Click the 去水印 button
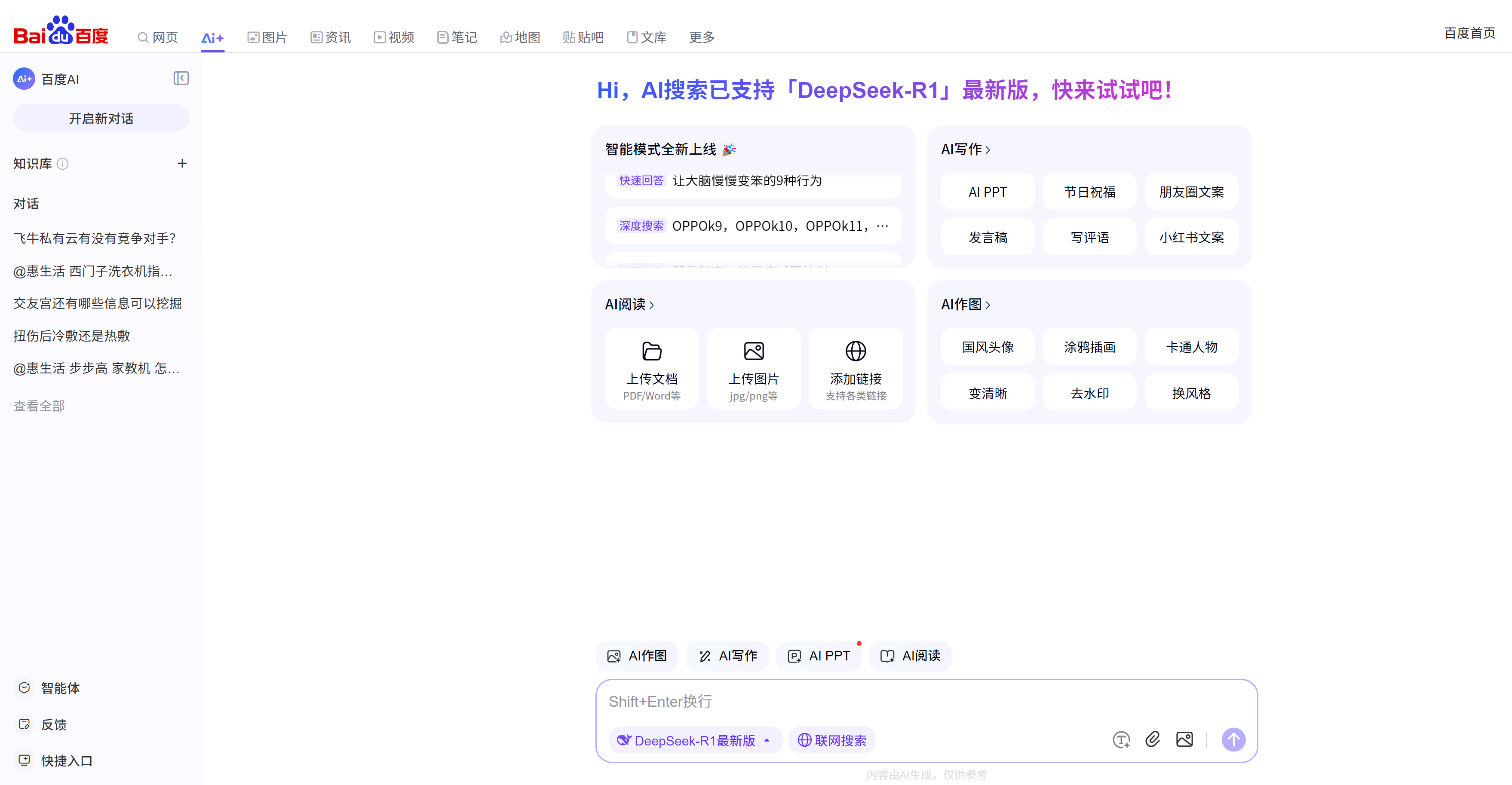 1089,393
